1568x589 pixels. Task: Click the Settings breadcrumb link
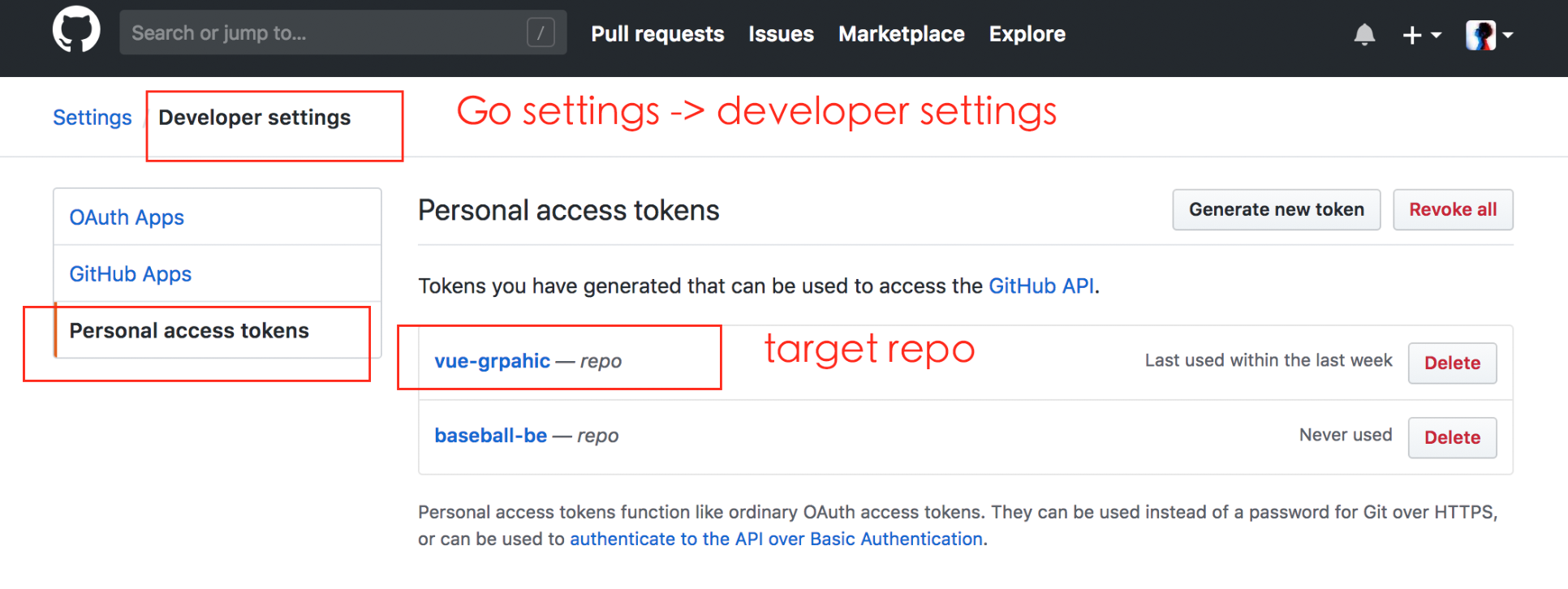[x=93, y=118]
